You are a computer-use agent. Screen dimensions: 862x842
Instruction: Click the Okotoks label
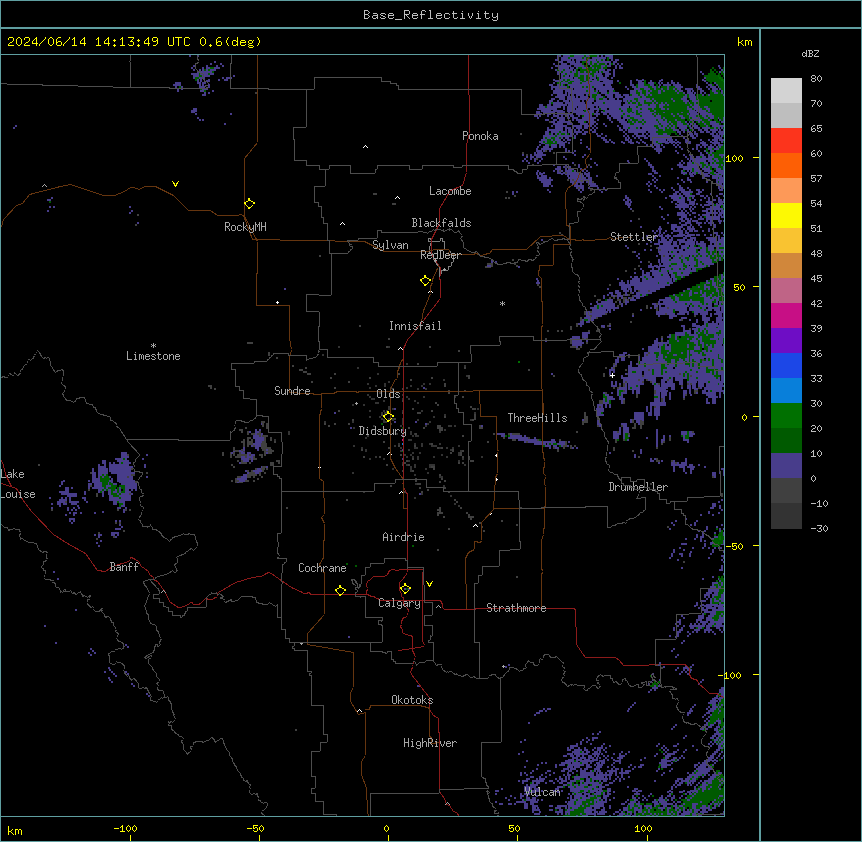coord(412,700)
